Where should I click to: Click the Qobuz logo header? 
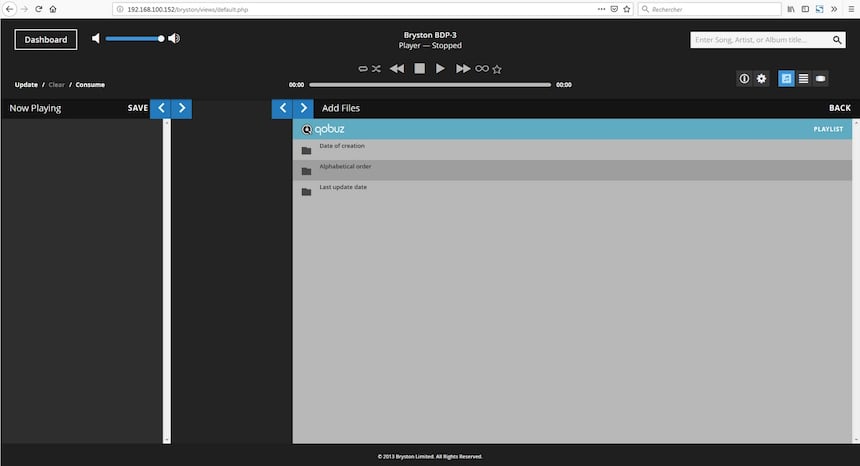coord(323,129)
